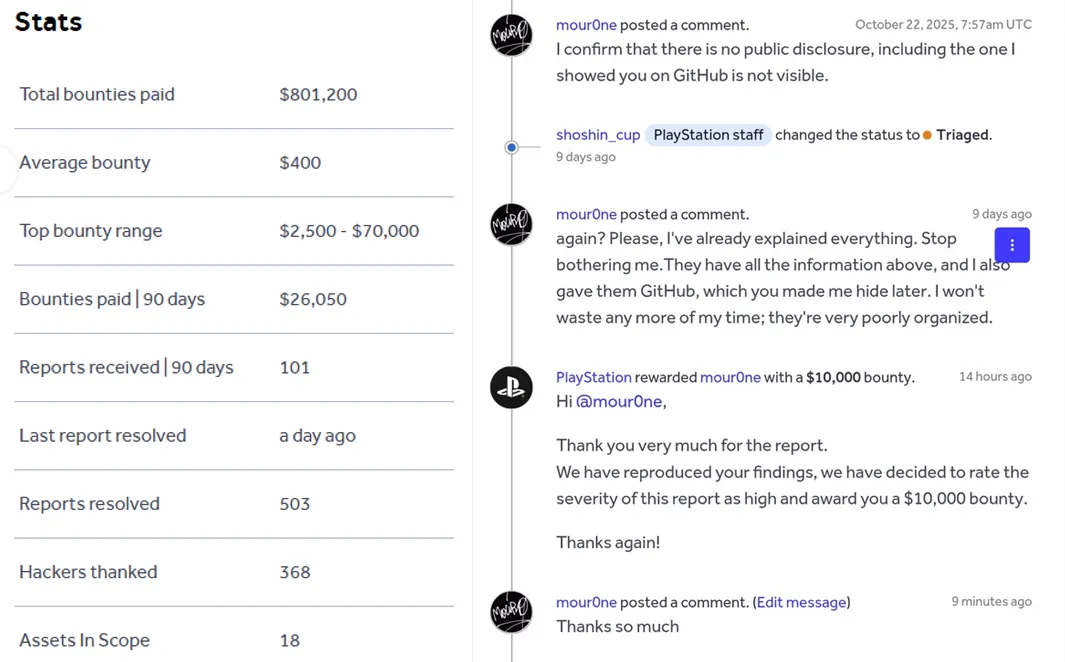Click mour0ne username on 'Thanks so much' comment
This screenshot has height=662, width=1065.
(586, 602)
